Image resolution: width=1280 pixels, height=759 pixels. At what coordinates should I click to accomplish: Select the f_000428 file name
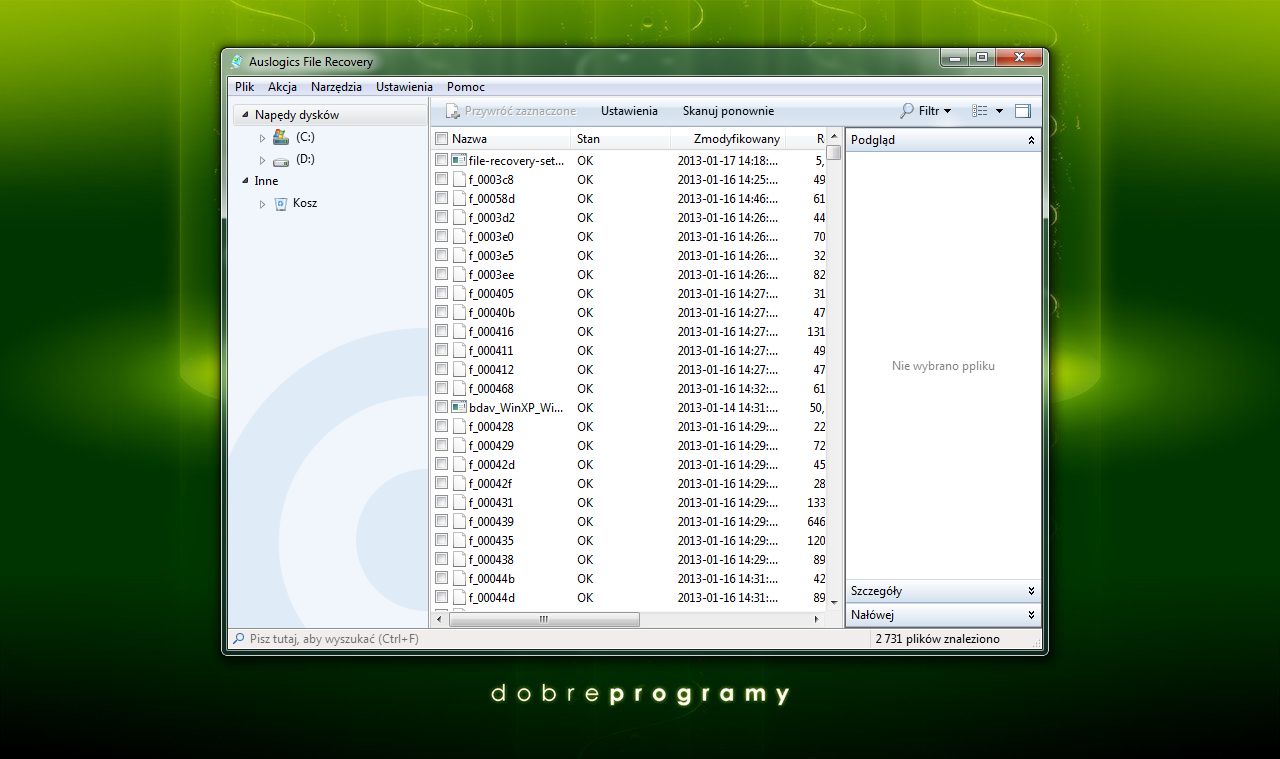coord(491,426)
